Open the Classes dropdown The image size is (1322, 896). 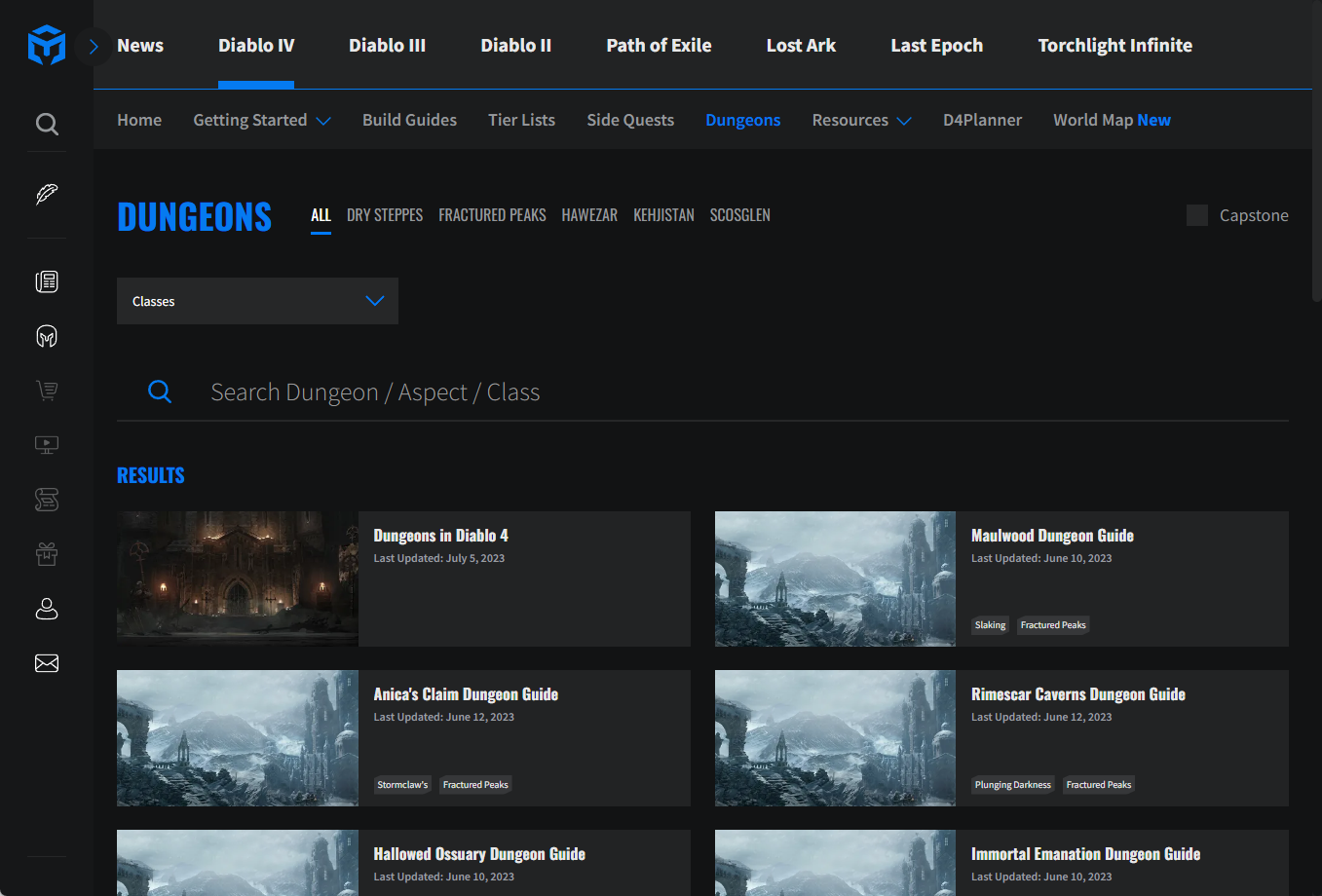pyautogui.click(x=257, y=301)
